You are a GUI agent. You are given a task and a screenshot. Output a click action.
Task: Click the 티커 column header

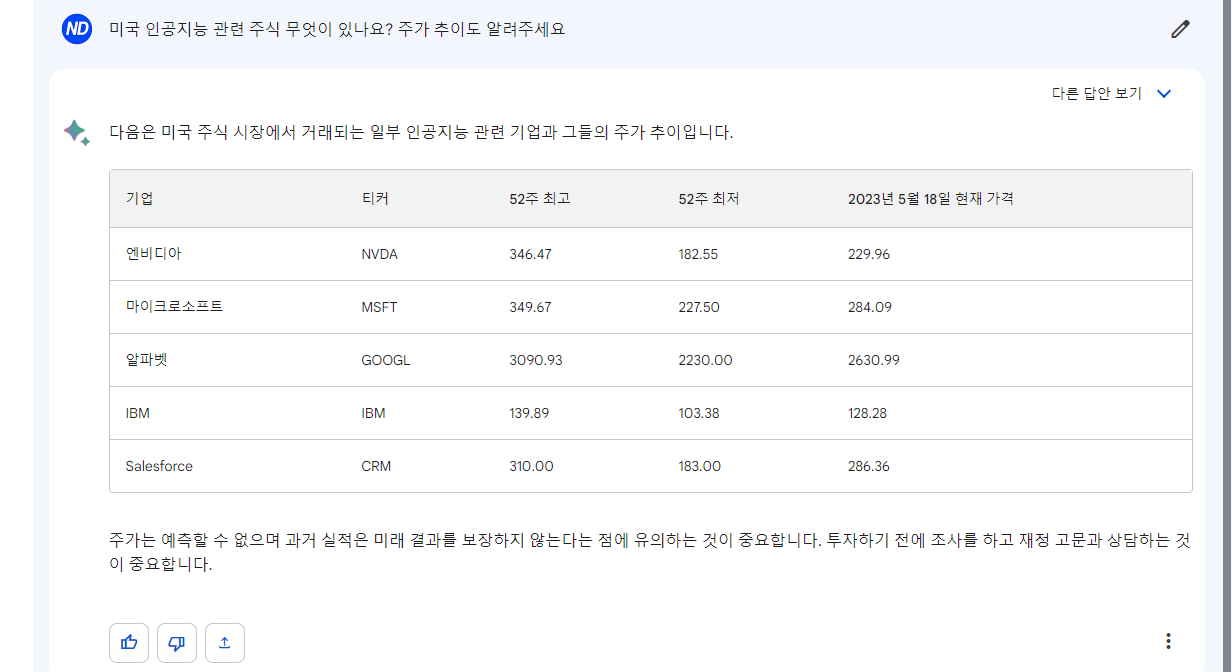(x=375, y=199)
